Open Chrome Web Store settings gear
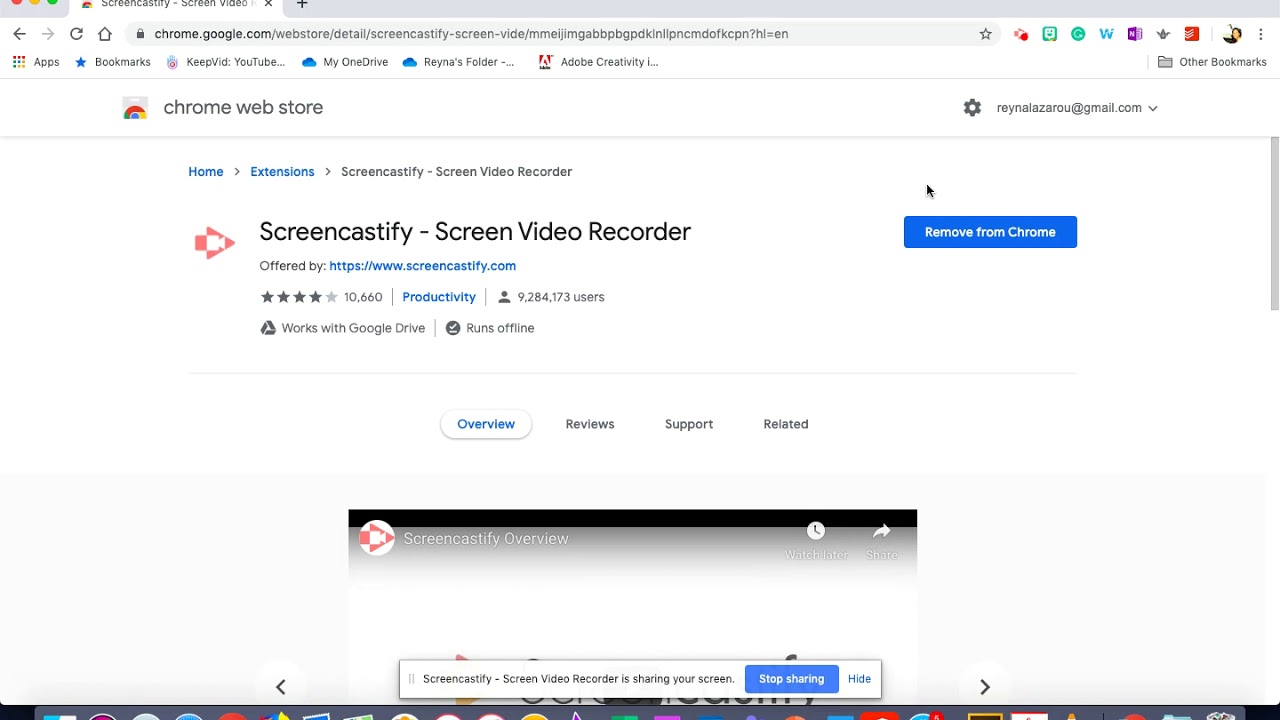The height and width of the screenshot is (720, 1280). (x=972, y=108)
